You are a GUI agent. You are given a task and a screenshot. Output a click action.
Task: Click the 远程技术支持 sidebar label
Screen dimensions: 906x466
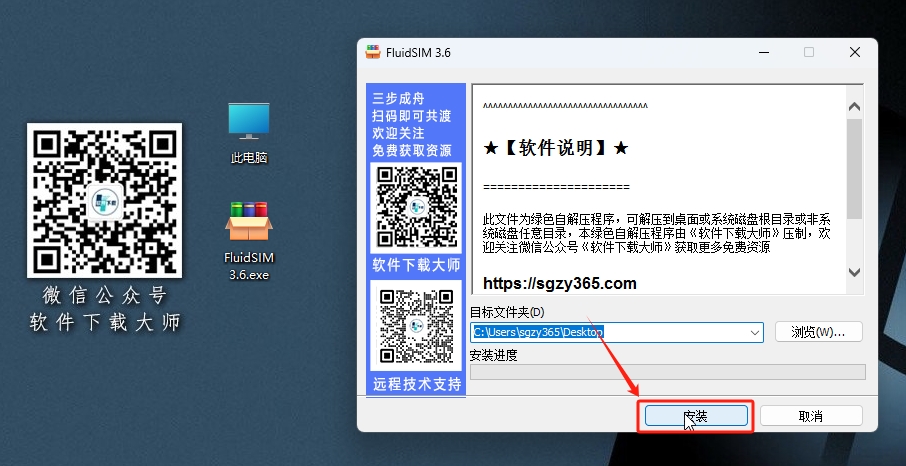[416, 384]
